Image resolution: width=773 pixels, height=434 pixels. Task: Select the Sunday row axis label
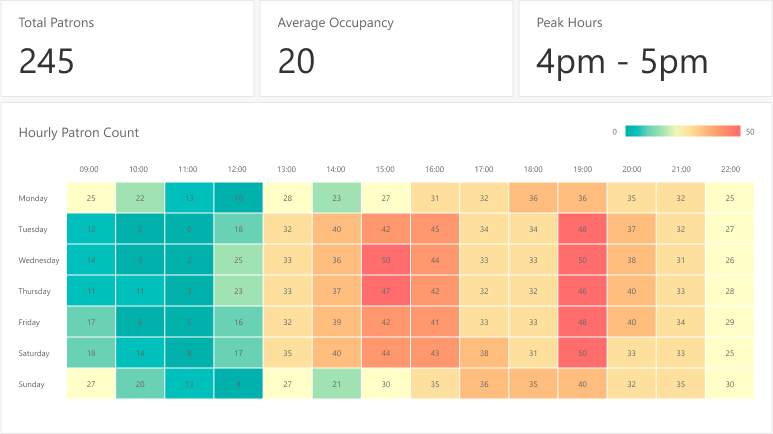[32, 384]
